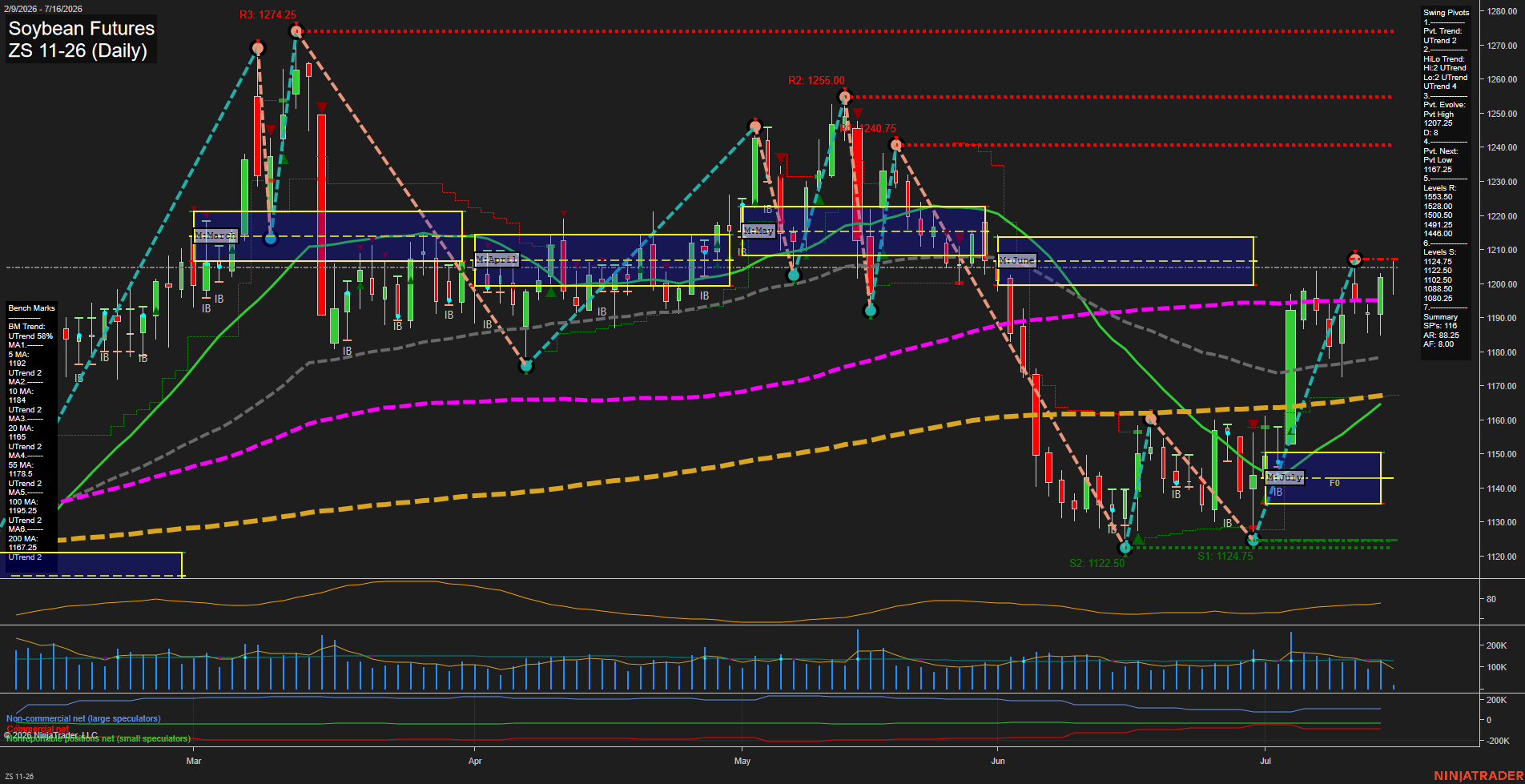Click resistance level 1446.00 in Levels R

pos(1438,234)
